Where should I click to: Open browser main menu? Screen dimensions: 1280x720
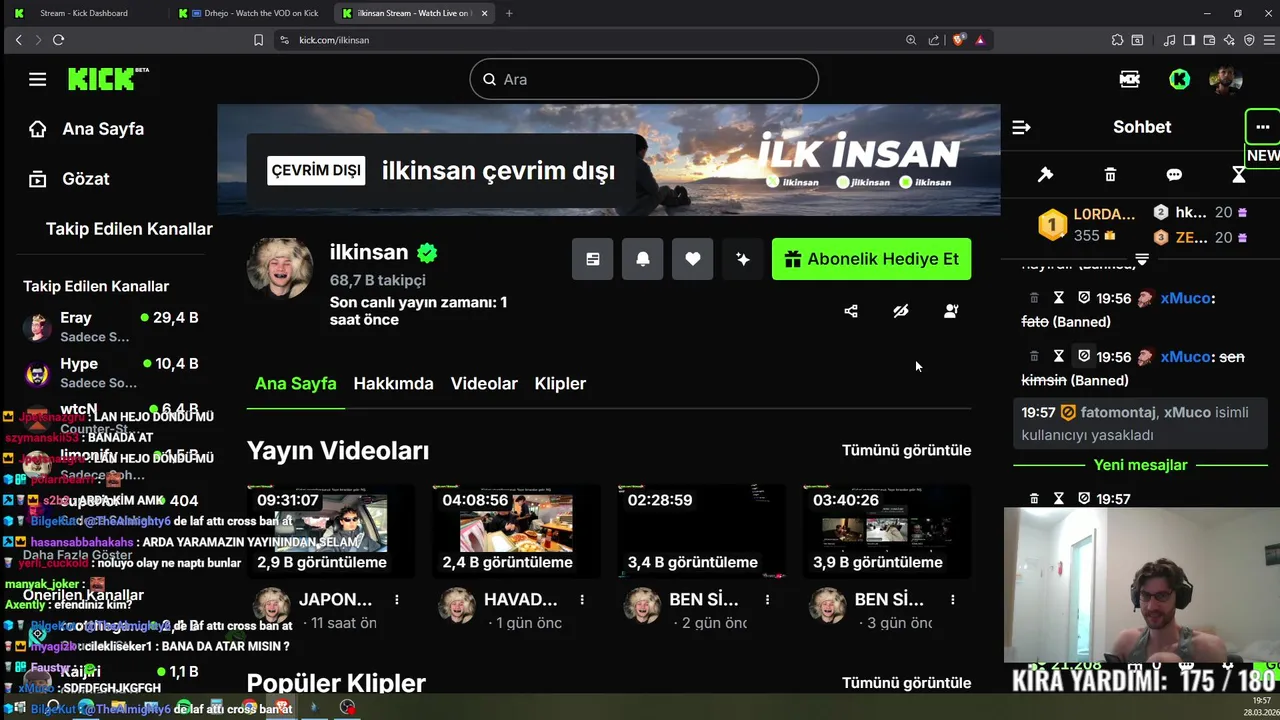tap(1268, 40)
